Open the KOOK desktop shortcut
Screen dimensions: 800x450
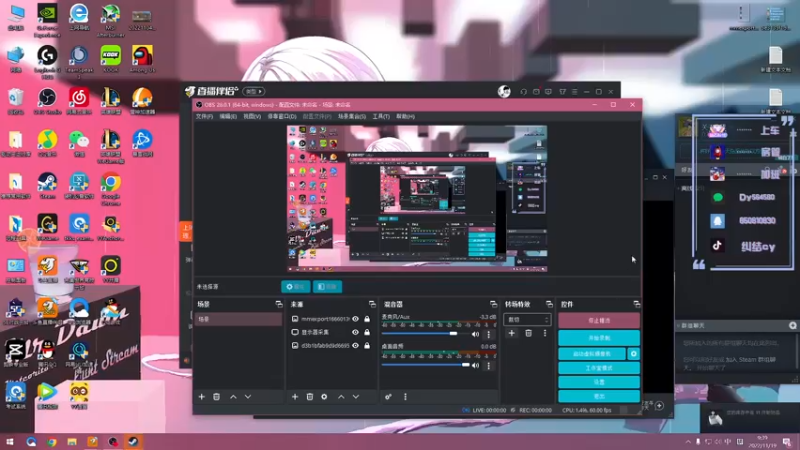click(x=110, y=59)
